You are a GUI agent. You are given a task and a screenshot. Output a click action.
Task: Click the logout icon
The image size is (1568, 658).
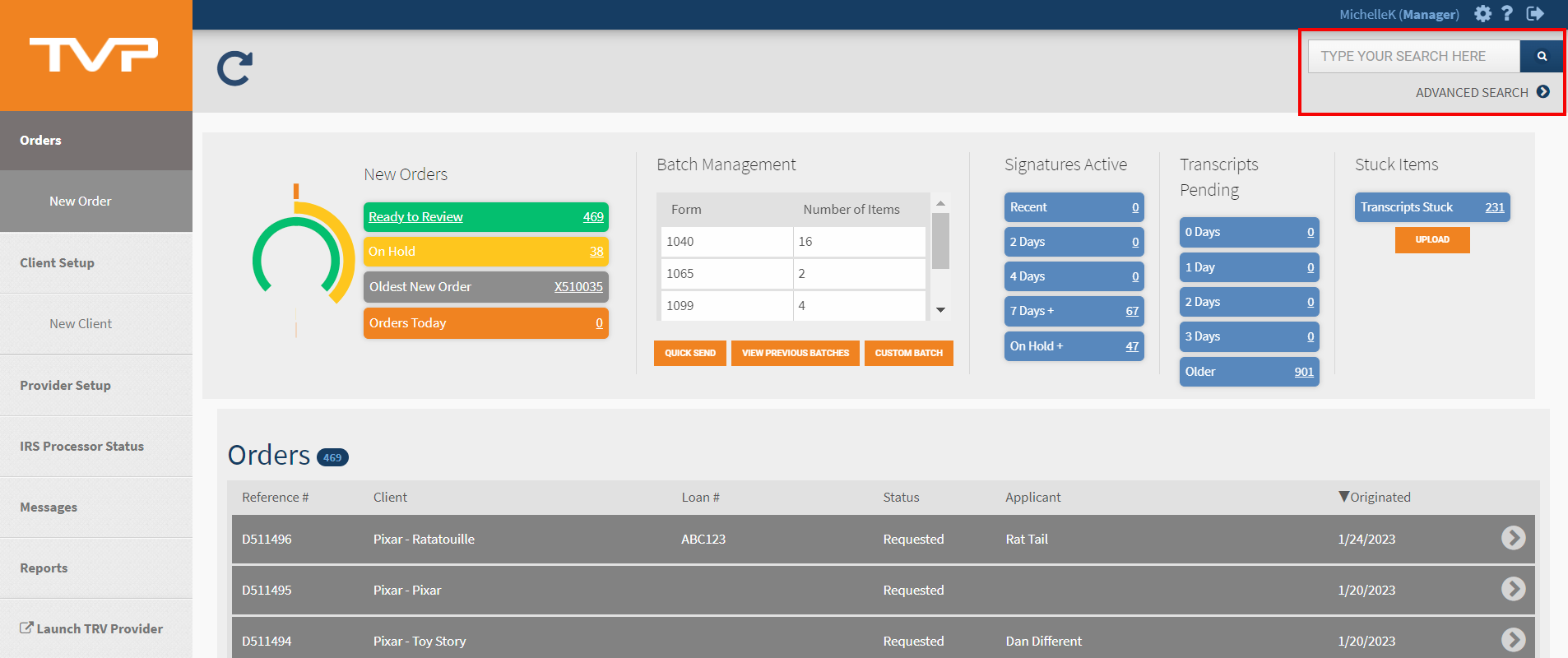[x=1535, y=13]
